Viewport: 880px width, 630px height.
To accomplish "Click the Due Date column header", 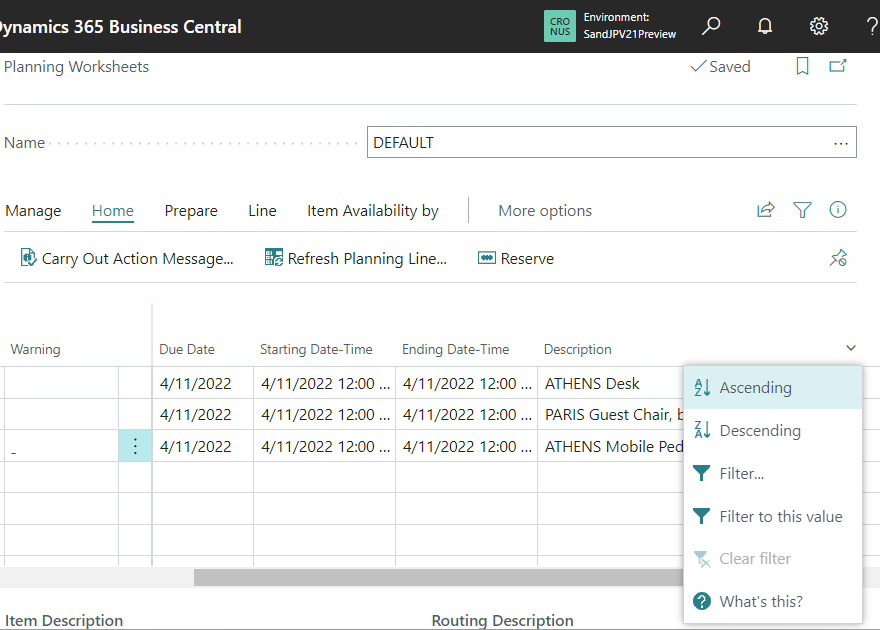I will tap(187, 350).
